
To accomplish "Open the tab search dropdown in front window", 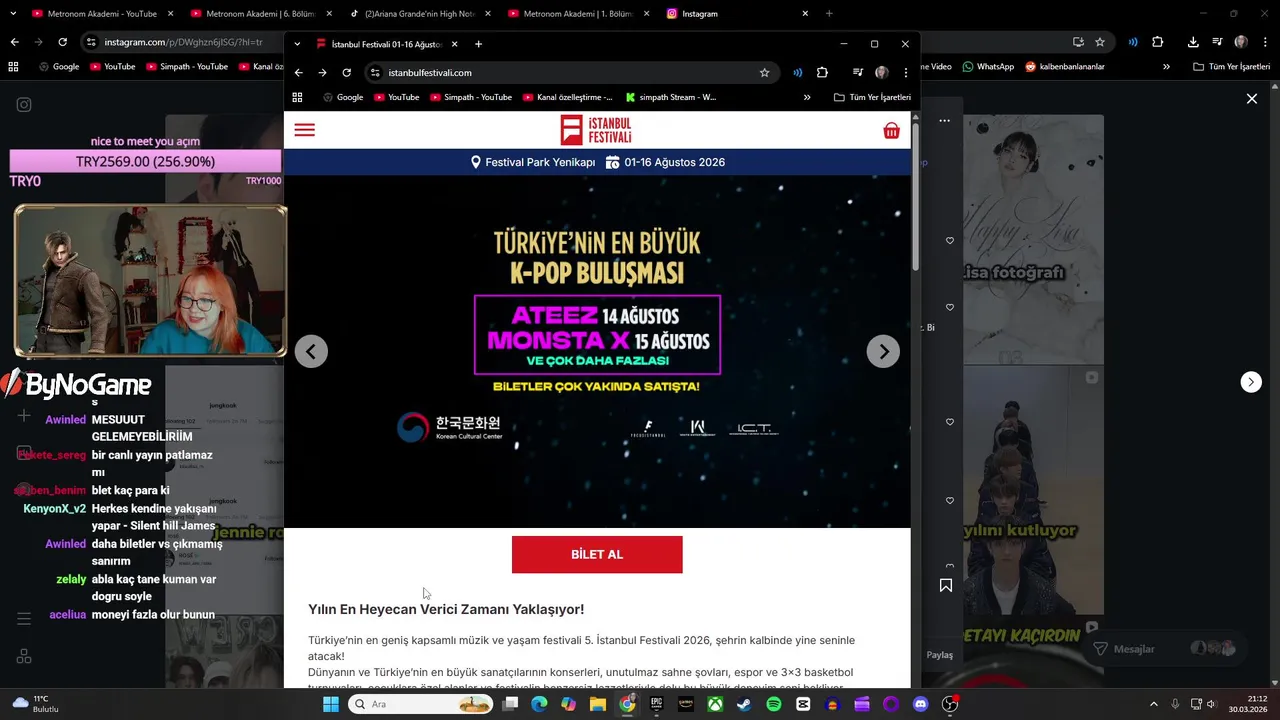I will [x=297, y=44].
